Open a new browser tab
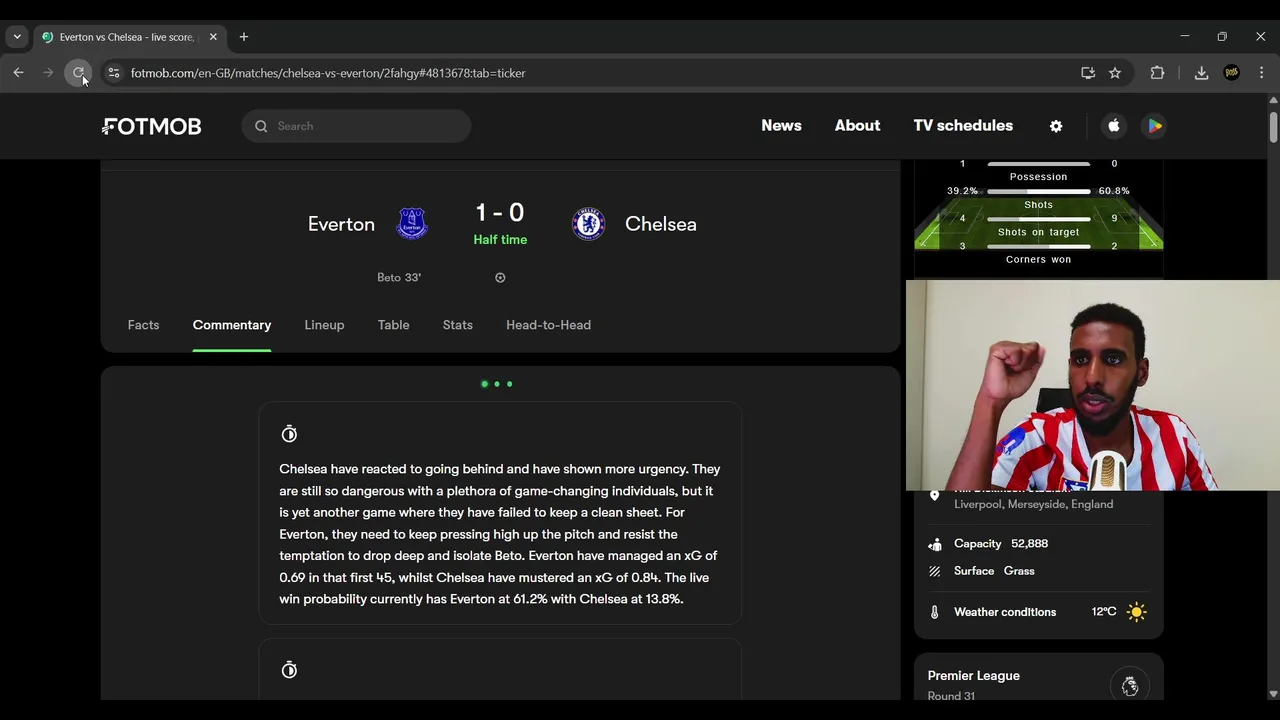Image resolution: width=1280 pixels, height=720 pixels. click(244, 37)
